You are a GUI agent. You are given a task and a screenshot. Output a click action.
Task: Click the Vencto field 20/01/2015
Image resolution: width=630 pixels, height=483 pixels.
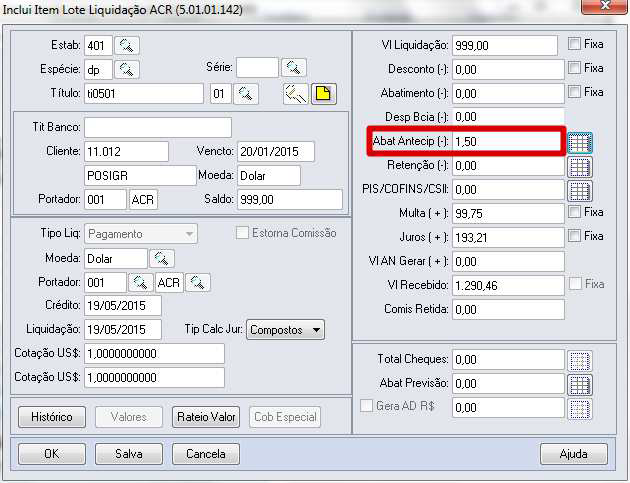(276, 151)
